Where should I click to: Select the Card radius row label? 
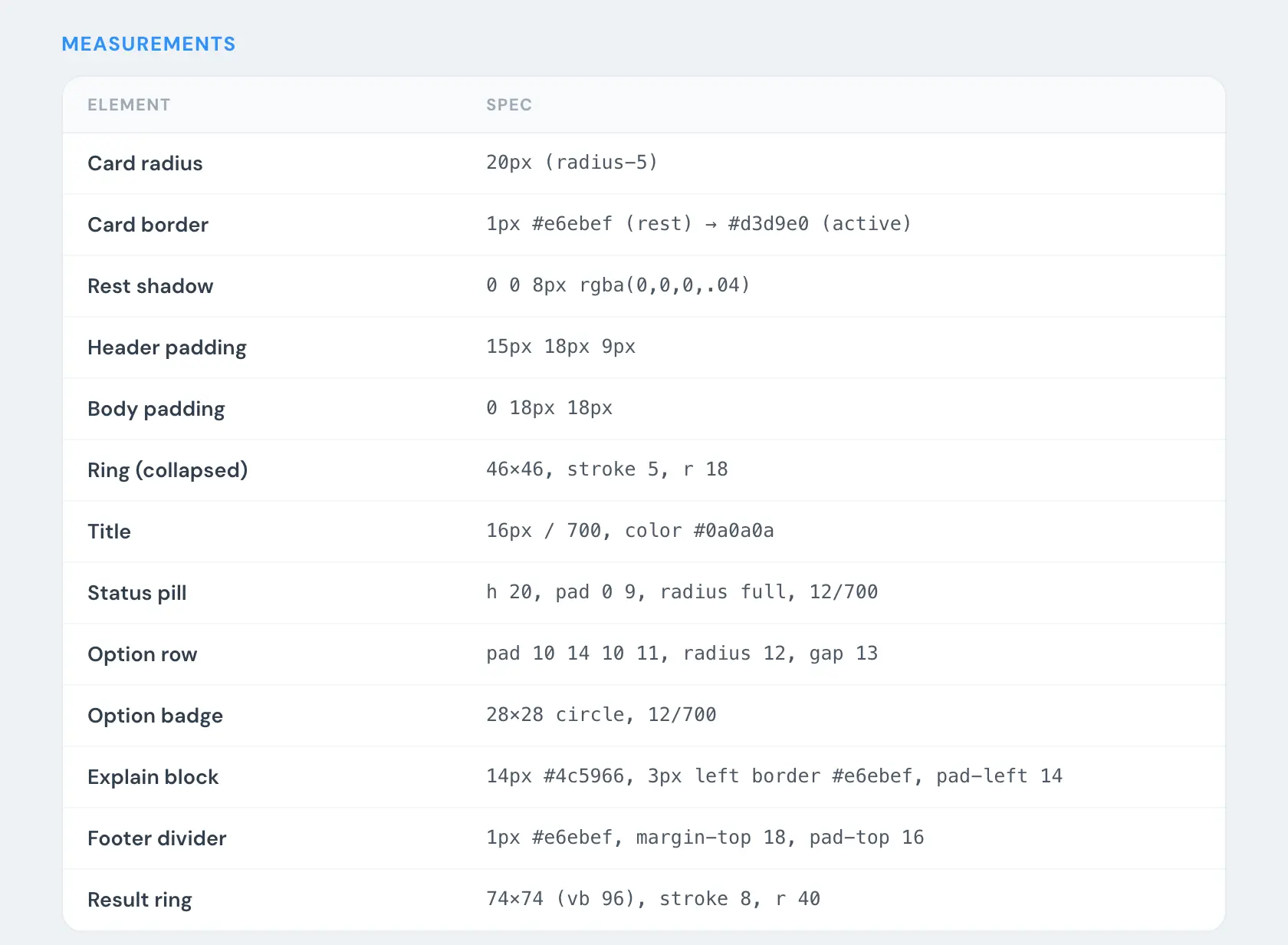click(x=145, y=163)
